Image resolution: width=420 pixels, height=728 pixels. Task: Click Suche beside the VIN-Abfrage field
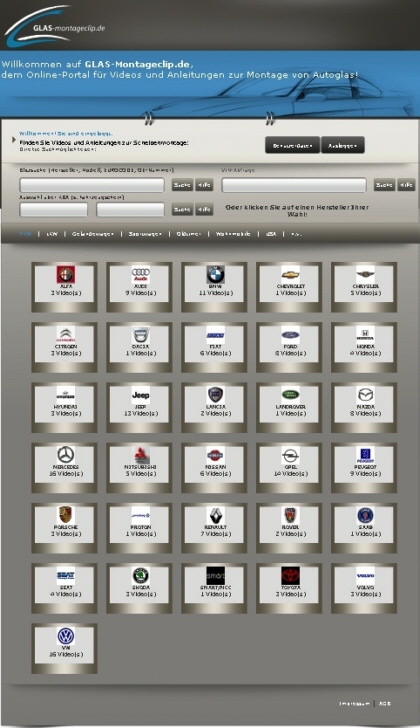[384, 185]
